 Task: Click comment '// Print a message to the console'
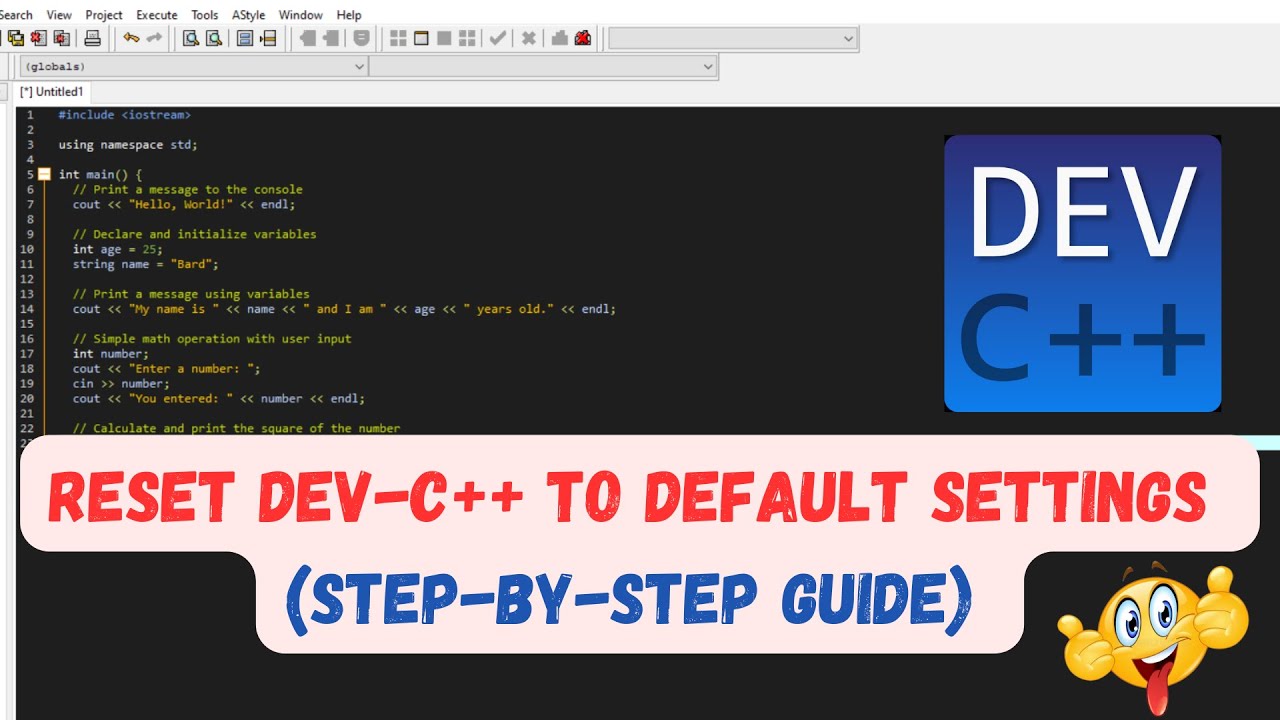pyautogui.click(x=187, y=189)
